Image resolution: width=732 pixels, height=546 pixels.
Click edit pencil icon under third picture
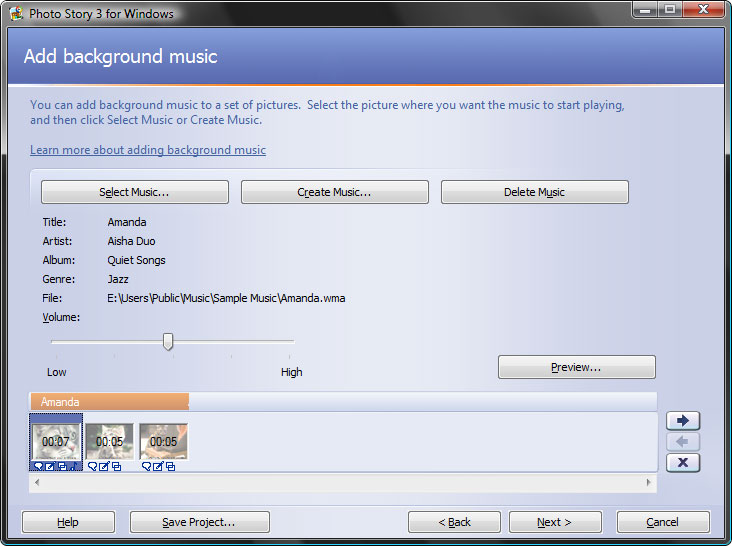[x=158, y=466]
